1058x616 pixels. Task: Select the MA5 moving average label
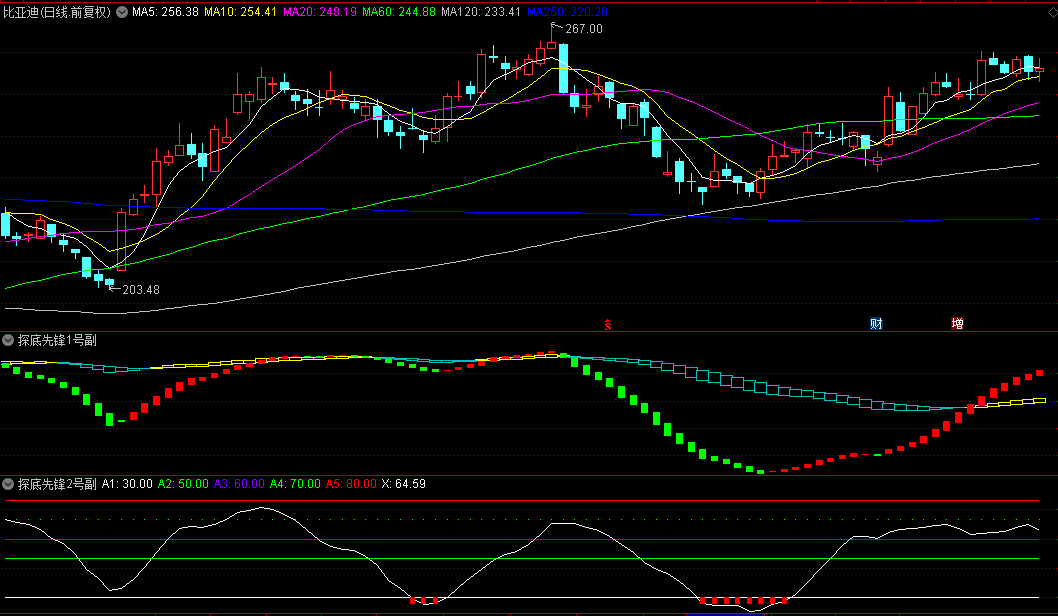165,12
